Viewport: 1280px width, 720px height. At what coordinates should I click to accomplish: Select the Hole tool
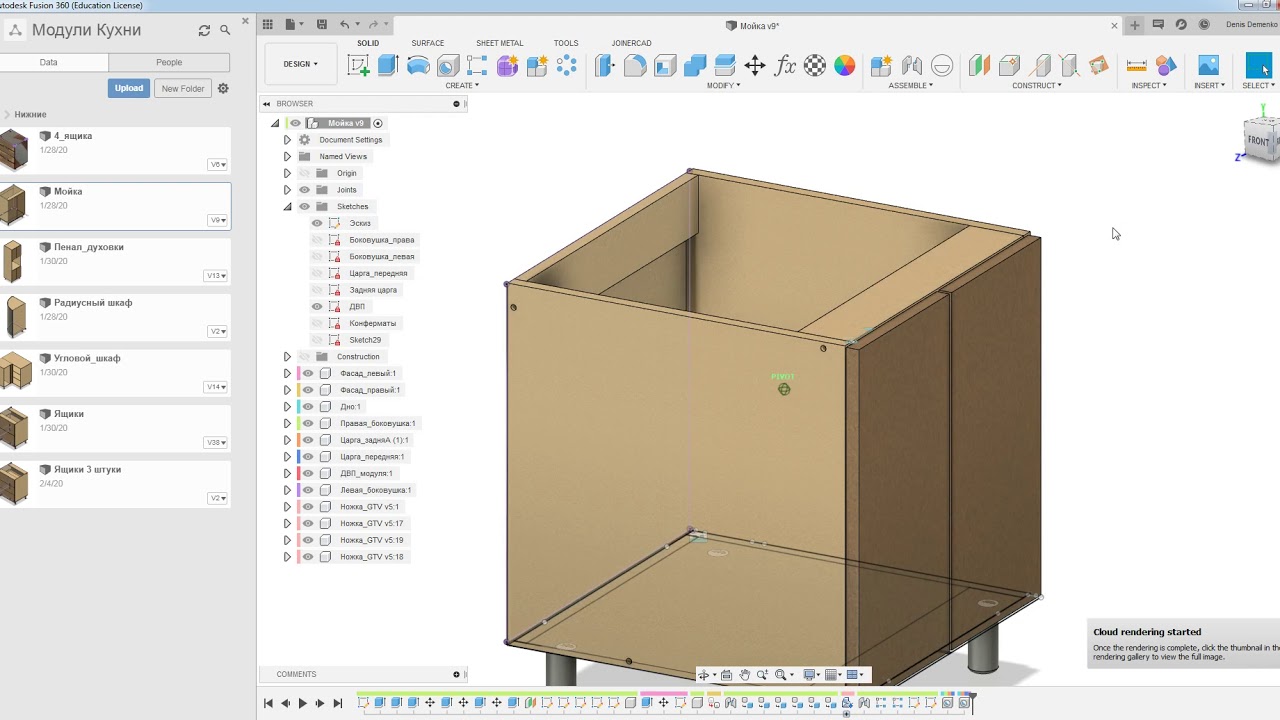click(x=448, y=66)
